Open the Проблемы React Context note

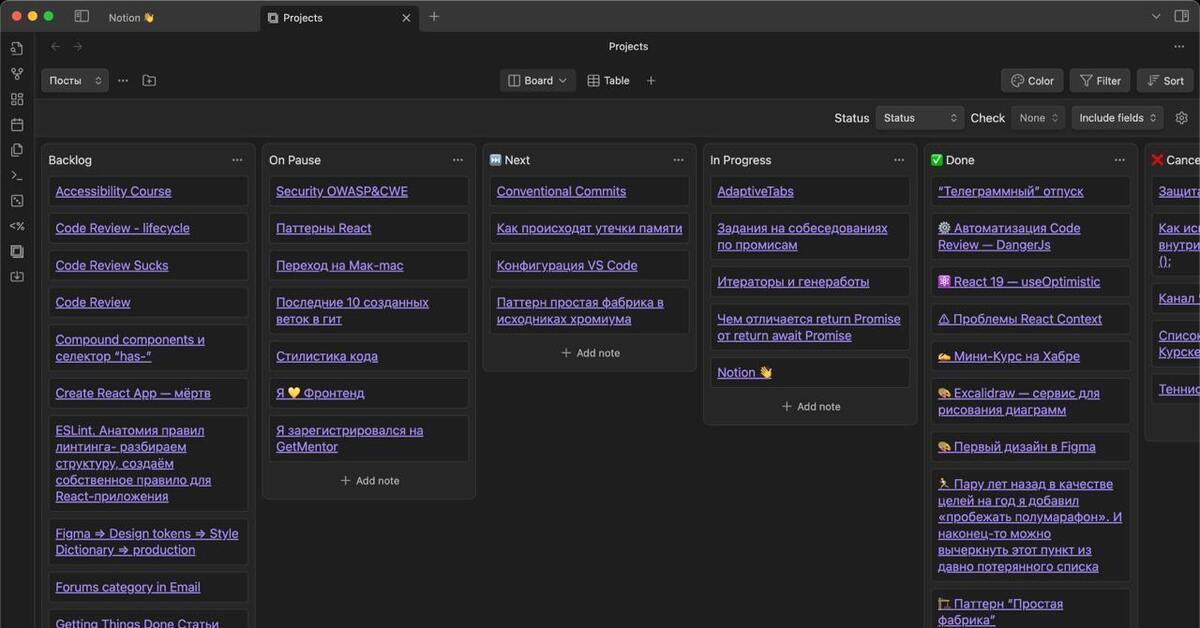[x=1020, y=319]
